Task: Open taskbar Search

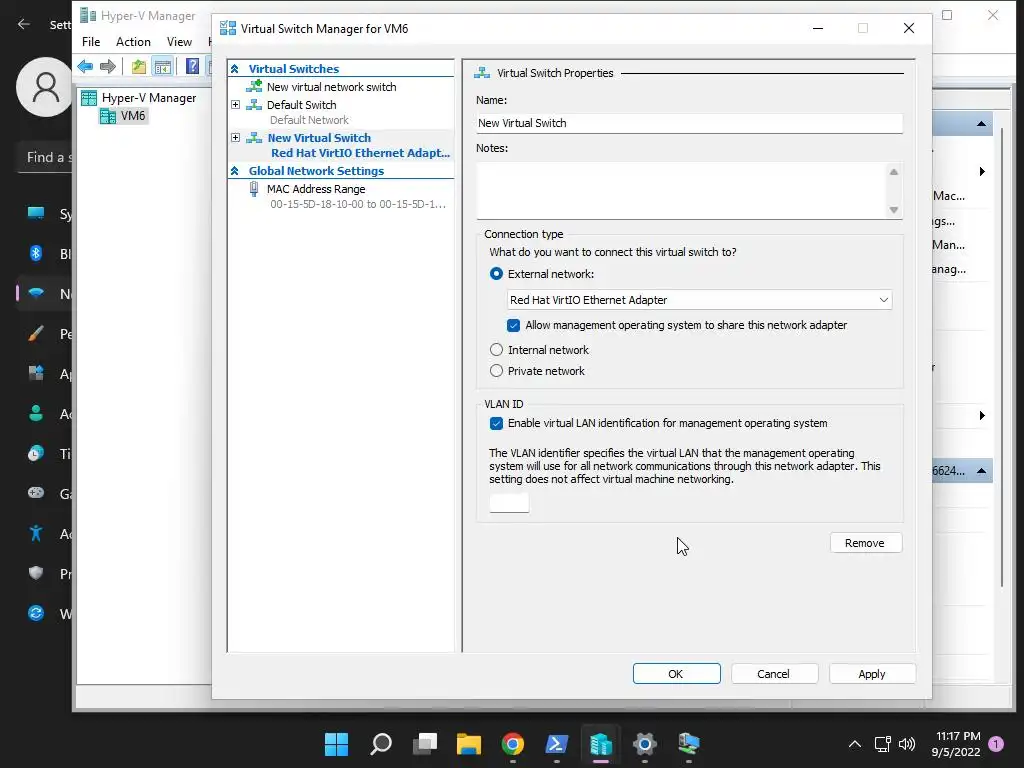Action: [x=381, y=743]
